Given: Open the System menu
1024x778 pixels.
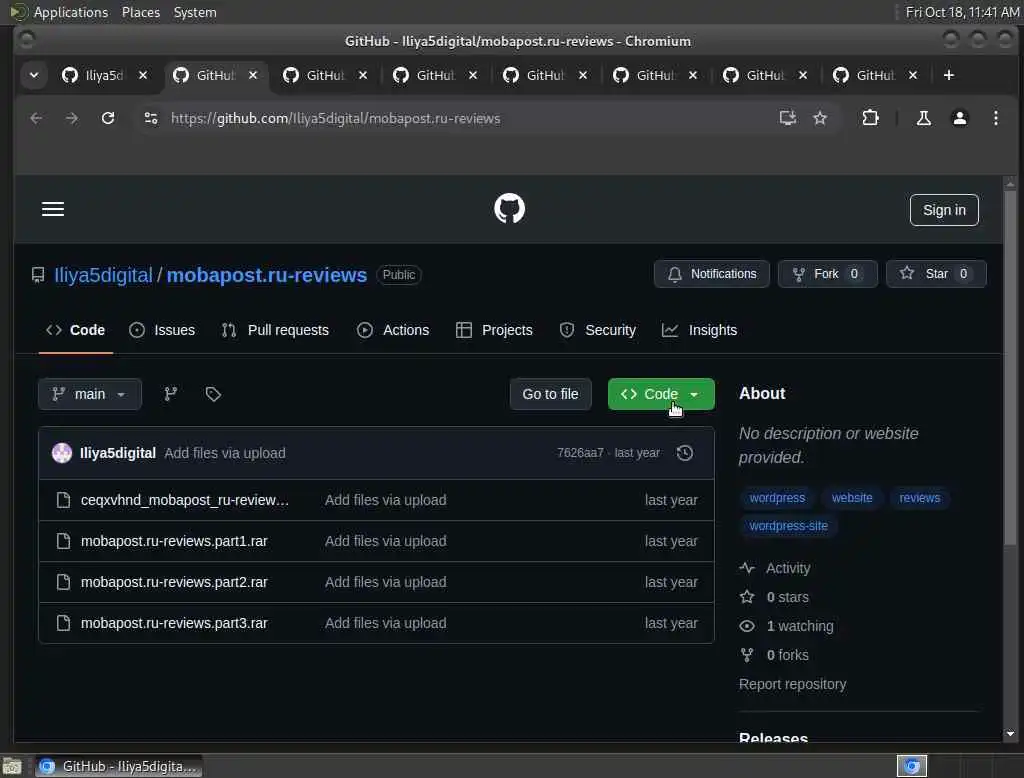Looking at the screenshot, I should pyautogui.click(x=195, y=12).
